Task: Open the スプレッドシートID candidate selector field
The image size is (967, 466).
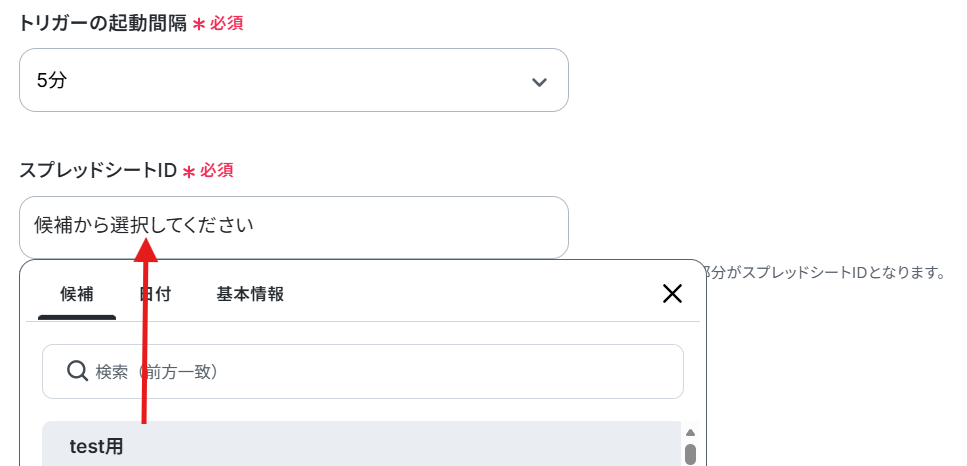Action: (x=293, y=227)
